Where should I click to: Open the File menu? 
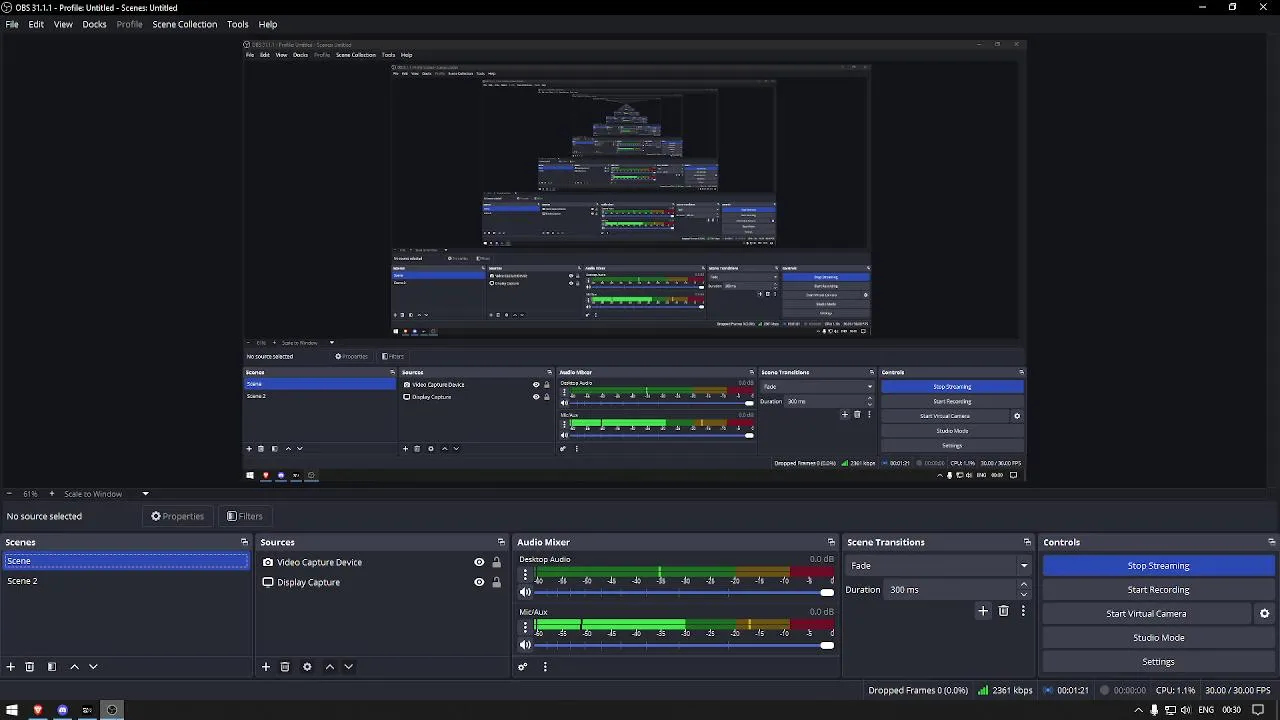(12, 24)
